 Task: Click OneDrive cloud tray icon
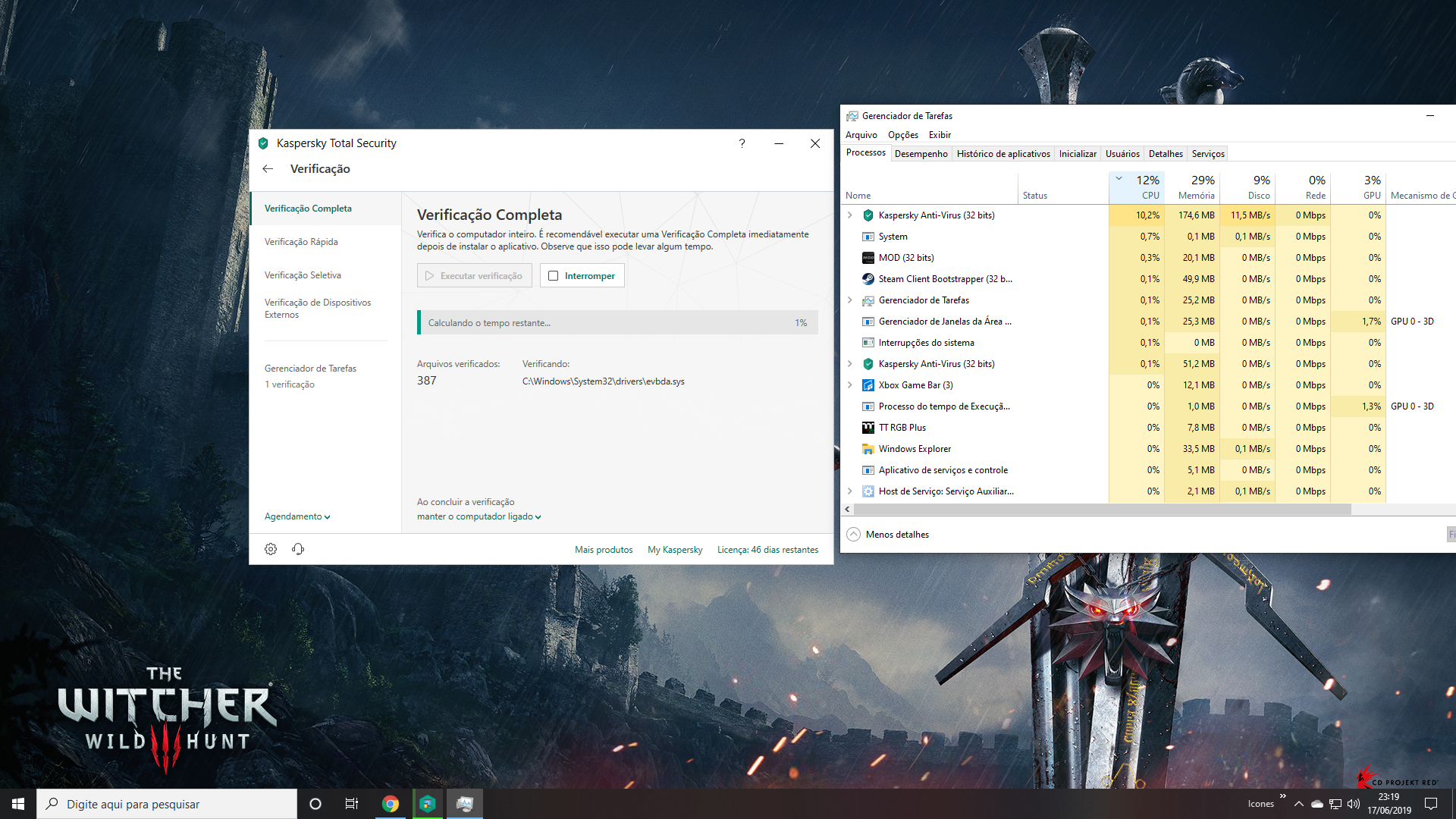click(x=1317, y=804)
